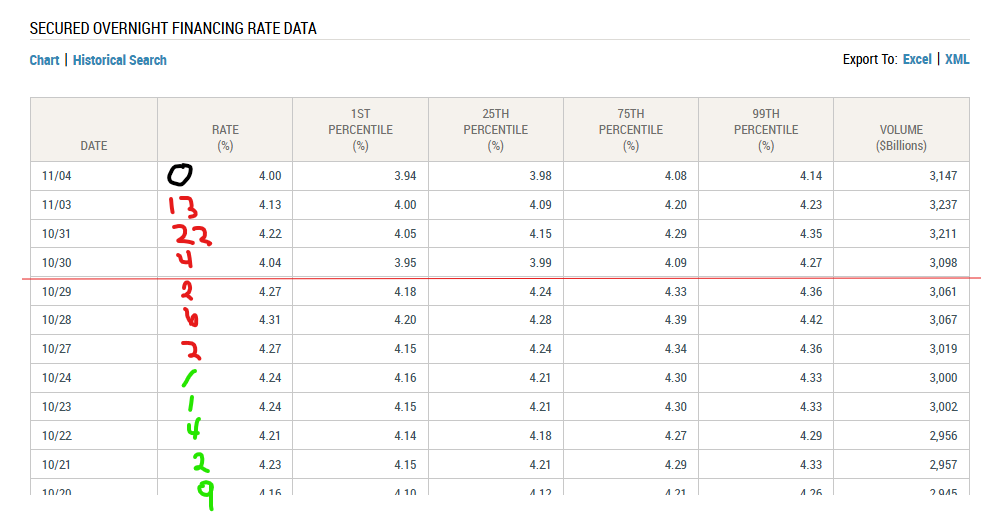Select the 2,956 volume value for 10/22
The width and height of the screenshot is (1003, 512).
942,436
